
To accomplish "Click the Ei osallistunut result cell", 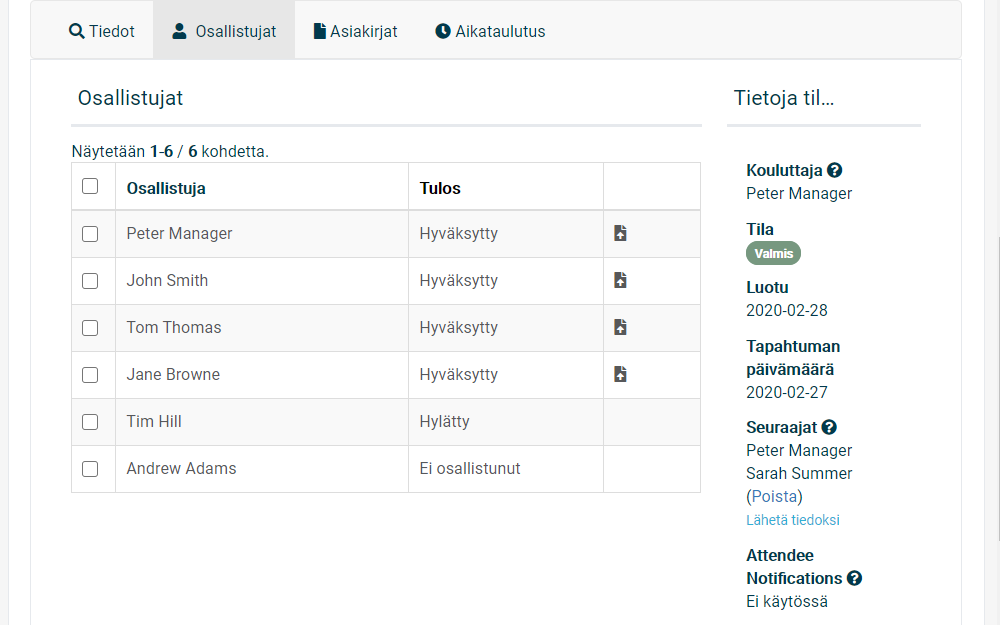I will (506, 469).
